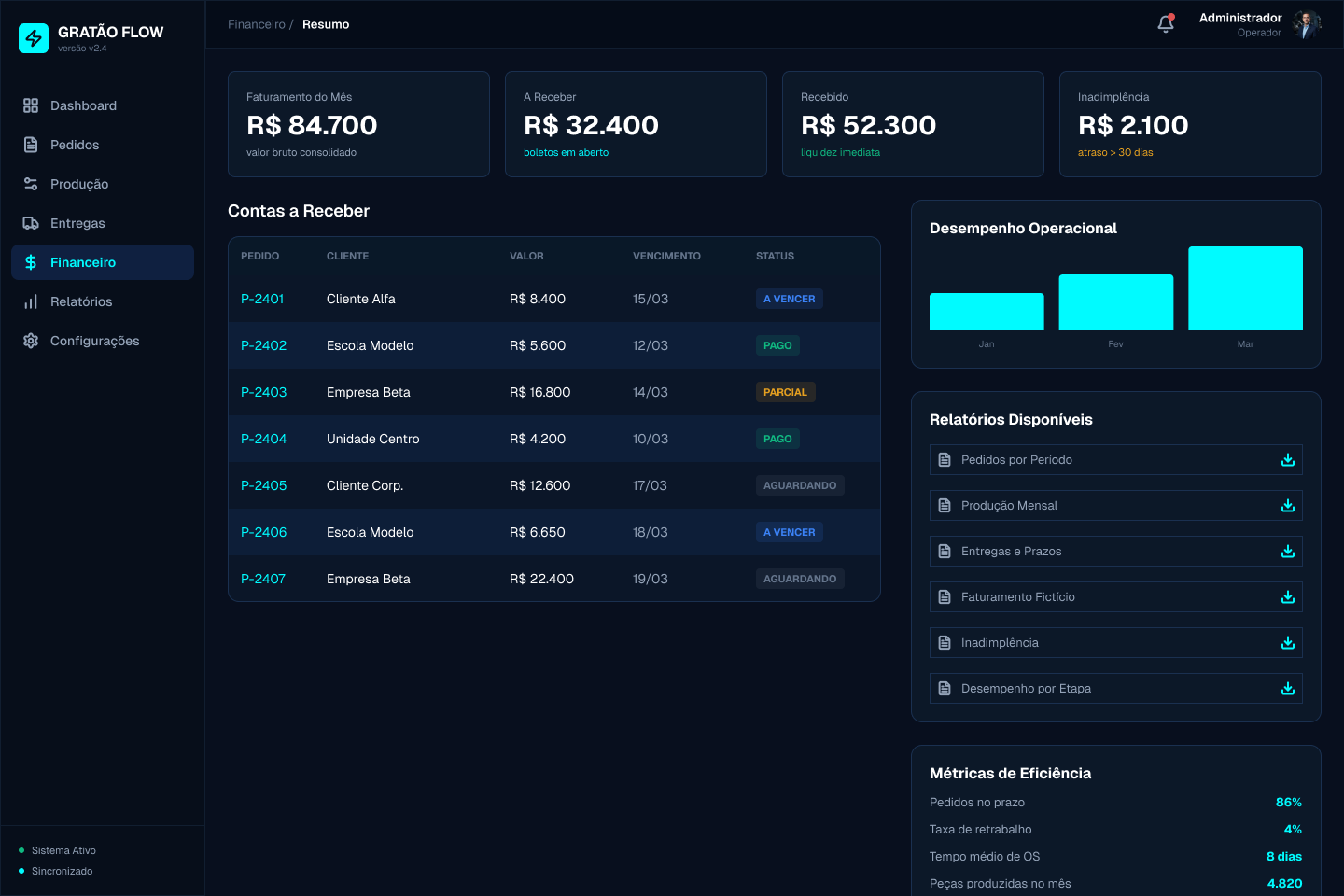
Task: Click the Inadimplência R$ 2.100 card
Action: (x=1190, y=124)
